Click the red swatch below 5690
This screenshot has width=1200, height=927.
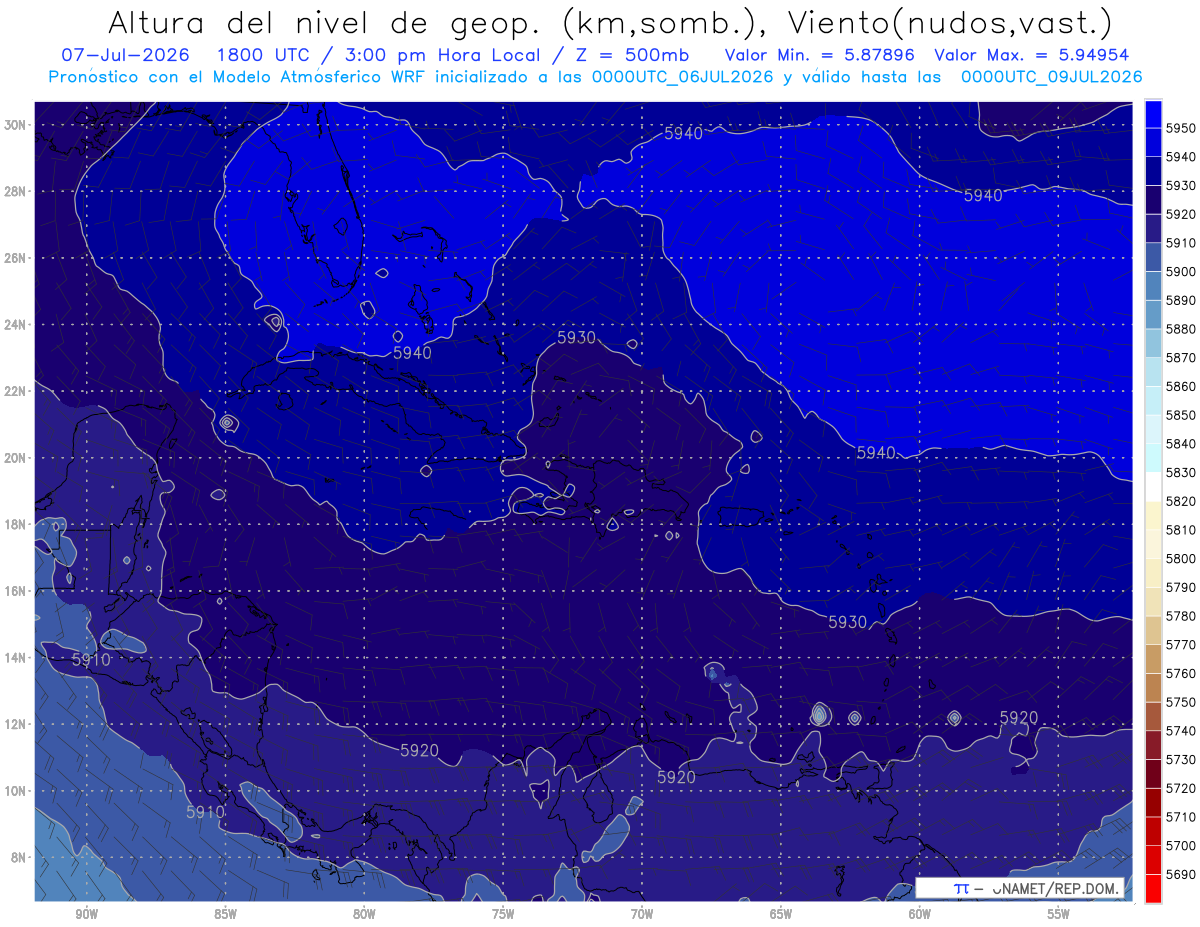(1153, 888)
